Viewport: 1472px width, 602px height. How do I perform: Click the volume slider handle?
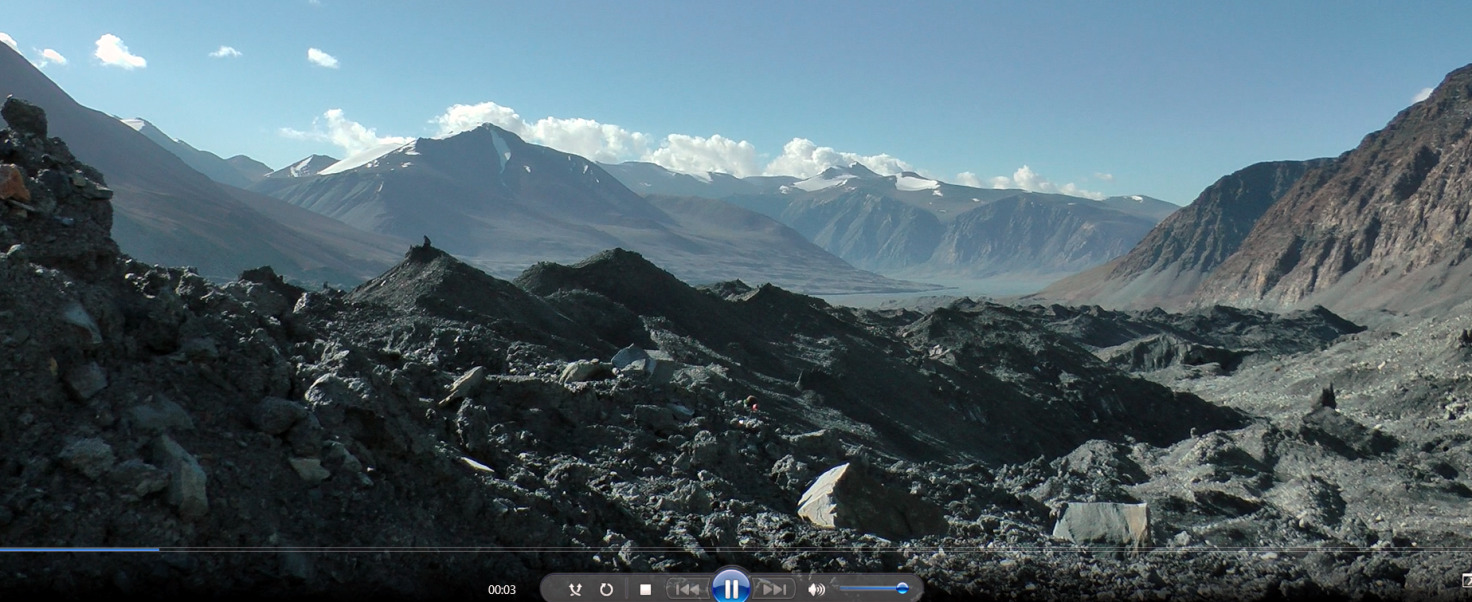(902, 589)
